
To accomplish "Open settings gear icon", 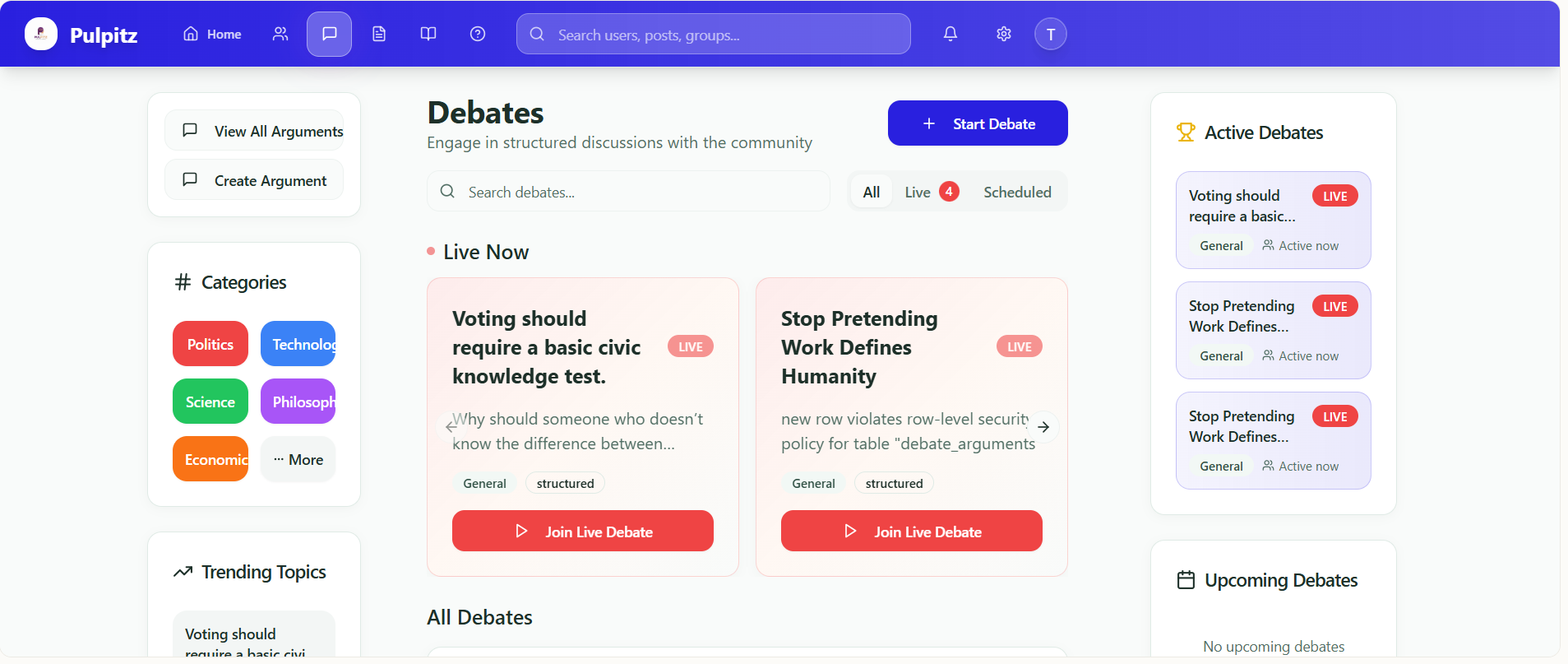I will coord(1004,34).
